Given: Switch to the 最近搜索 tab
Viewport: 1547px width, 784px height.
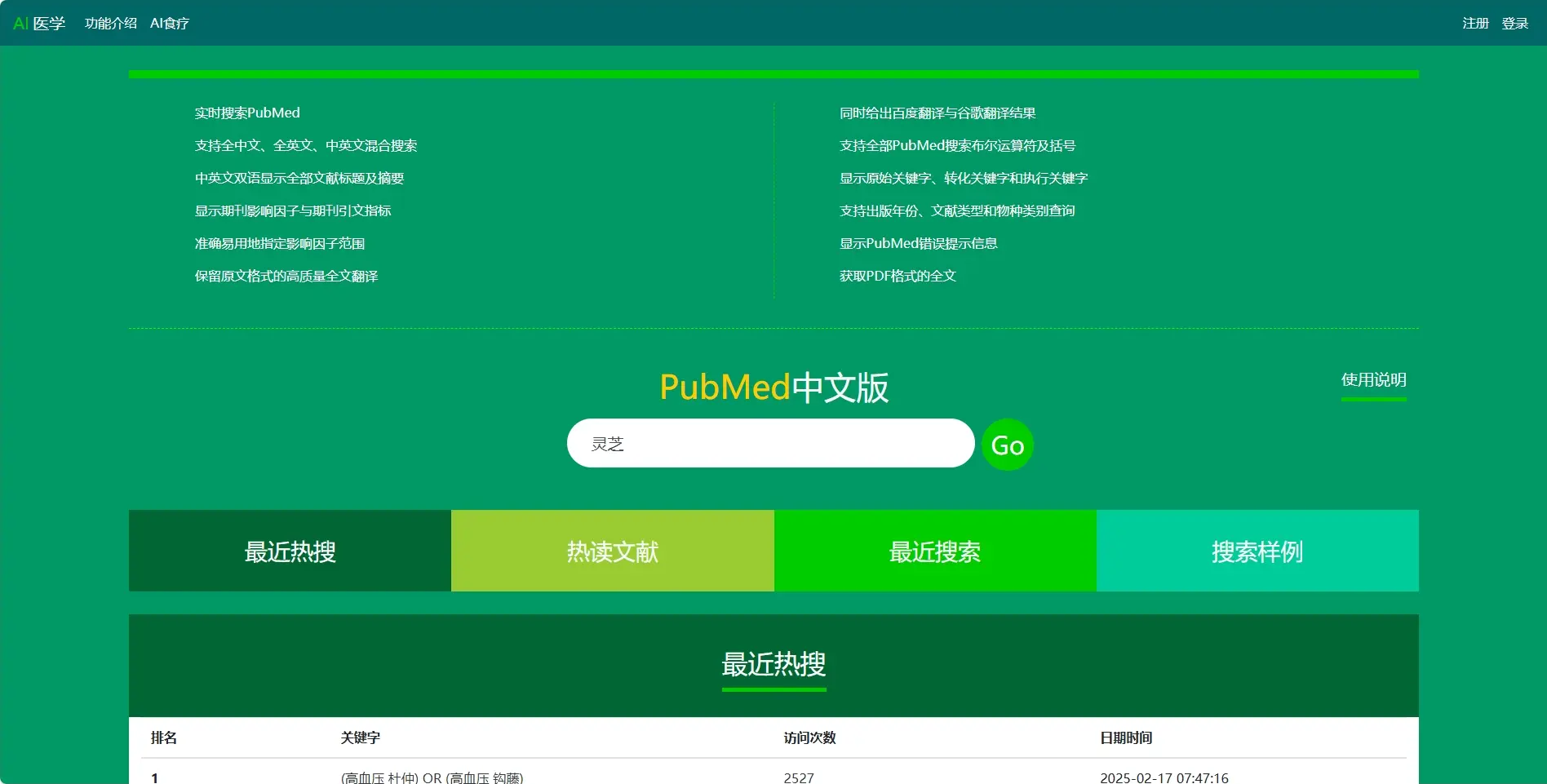Looking at the screenshot, I should click(x=935, y=551).
